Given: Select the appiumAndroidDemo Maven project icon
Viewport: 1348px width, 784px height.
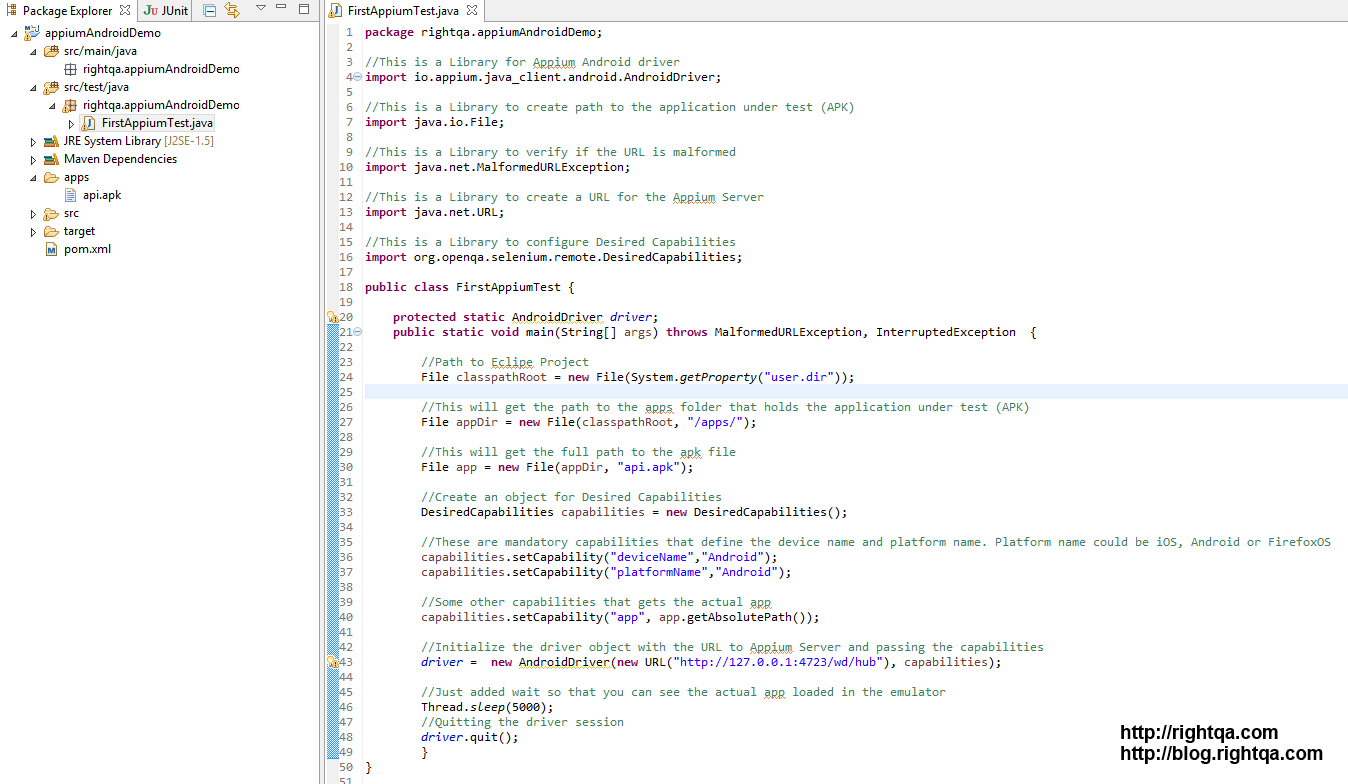Looking at the screenshot, I should (x=32, y=32).
